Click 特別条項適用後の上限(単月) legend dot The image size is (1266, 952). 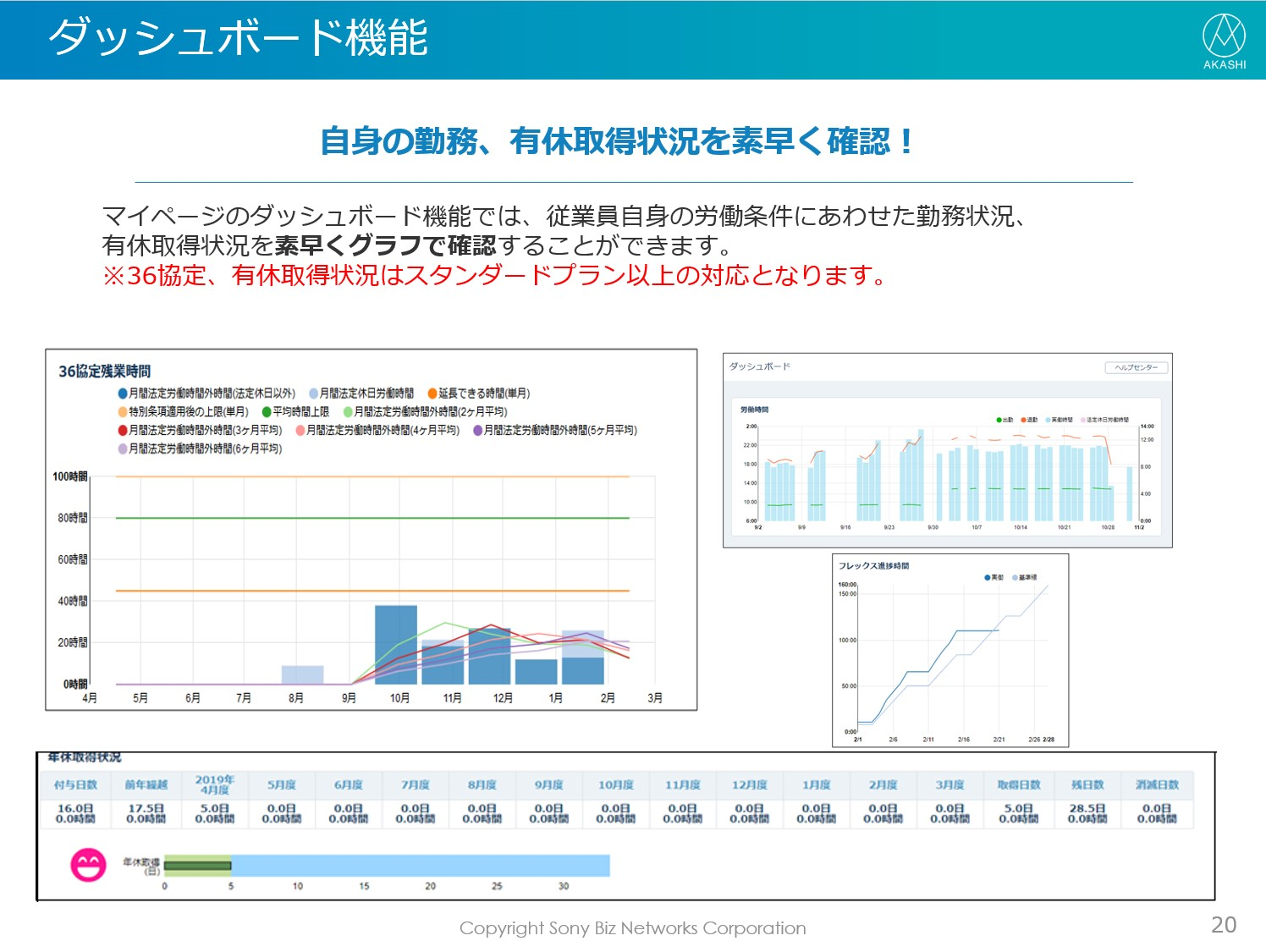coord(123,412)
